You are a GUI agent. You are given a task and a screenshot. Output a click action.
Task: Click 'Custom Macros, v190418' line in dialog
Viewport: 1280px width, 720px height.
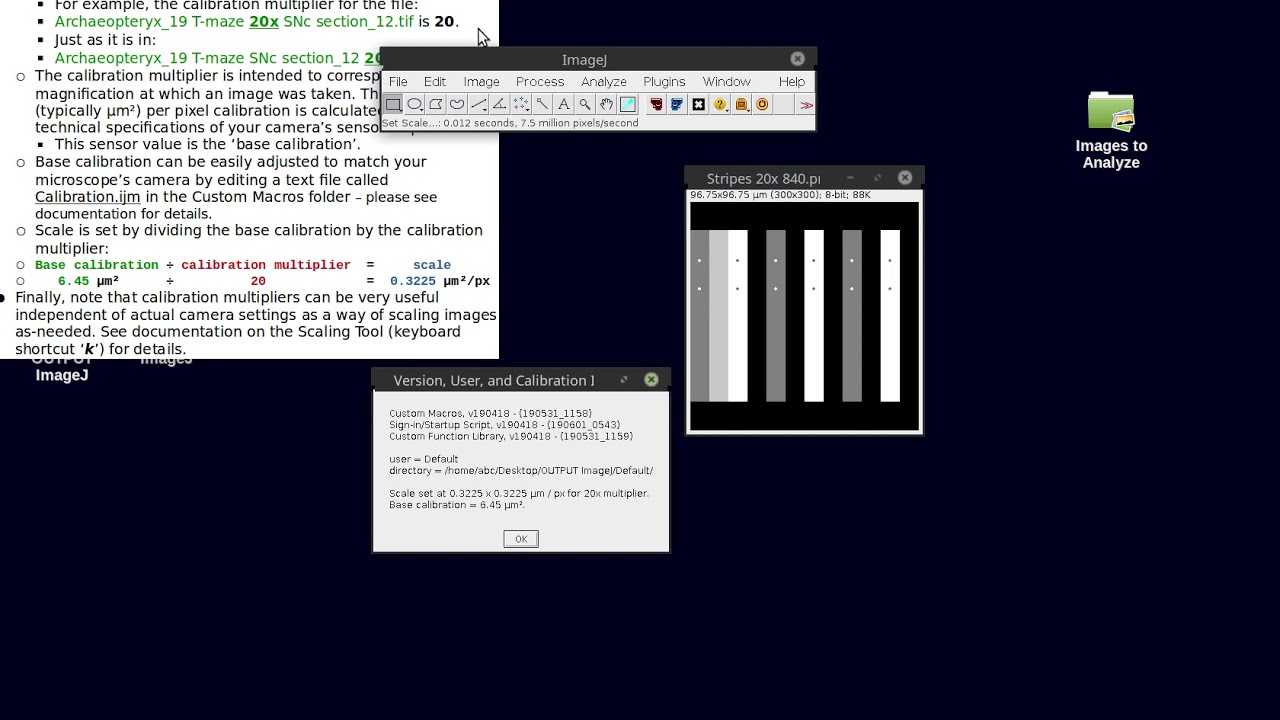pyautogui.click(x=490, y=413)
